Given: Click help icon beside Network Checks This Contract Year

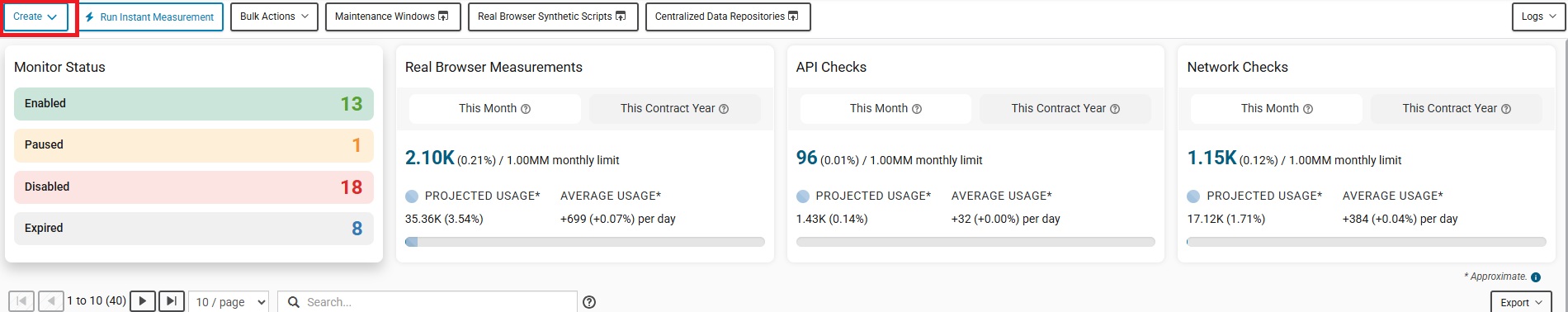Looking at the screenshot, I should (x=1506, y=109).
